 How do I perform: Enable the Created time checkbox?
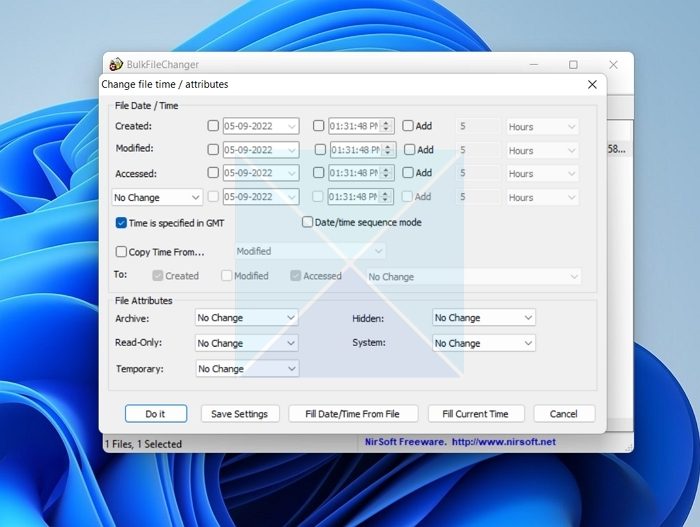coord(318,126)
